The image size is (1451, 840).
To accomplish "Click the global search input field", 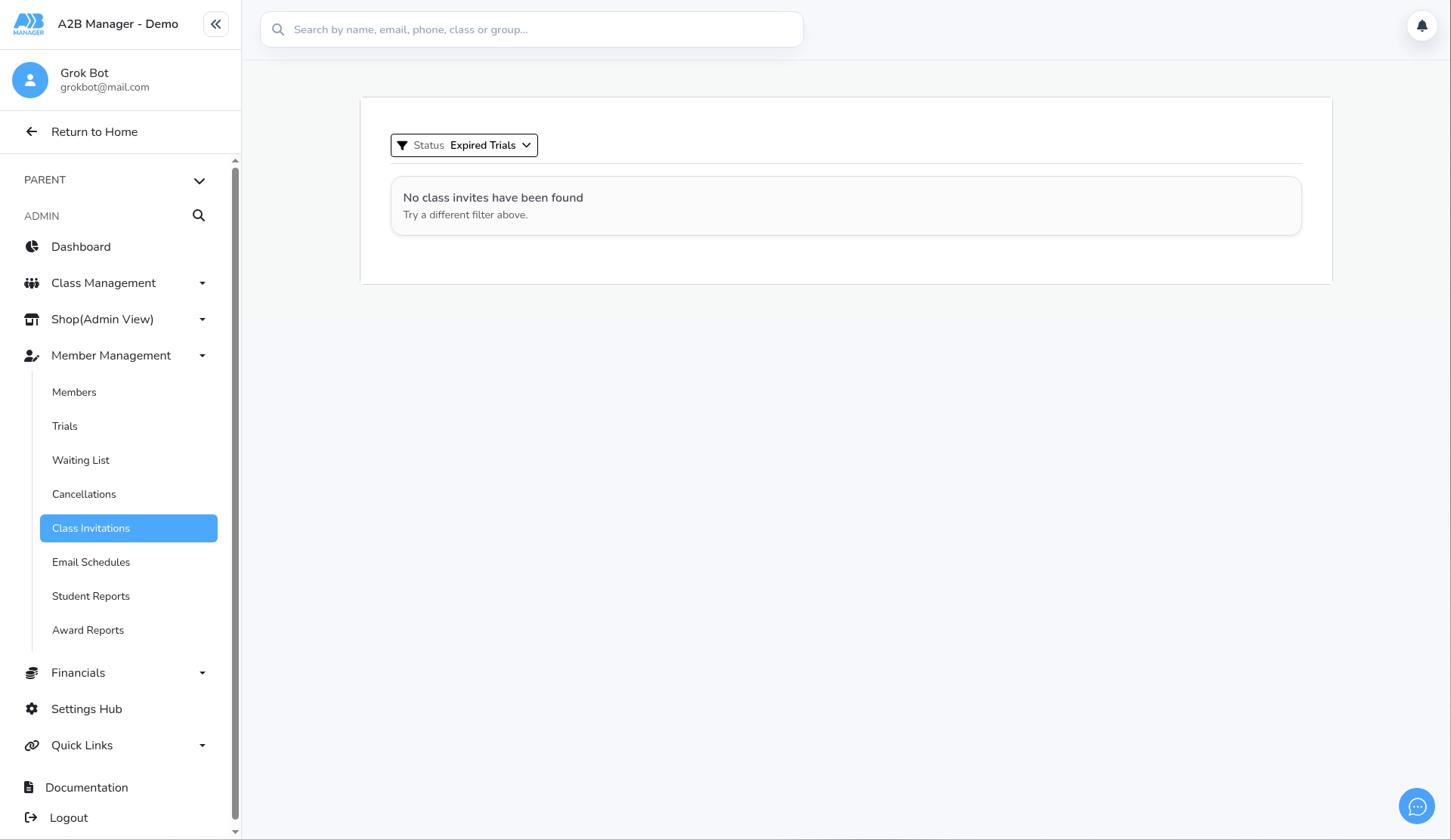I will 532,29.
